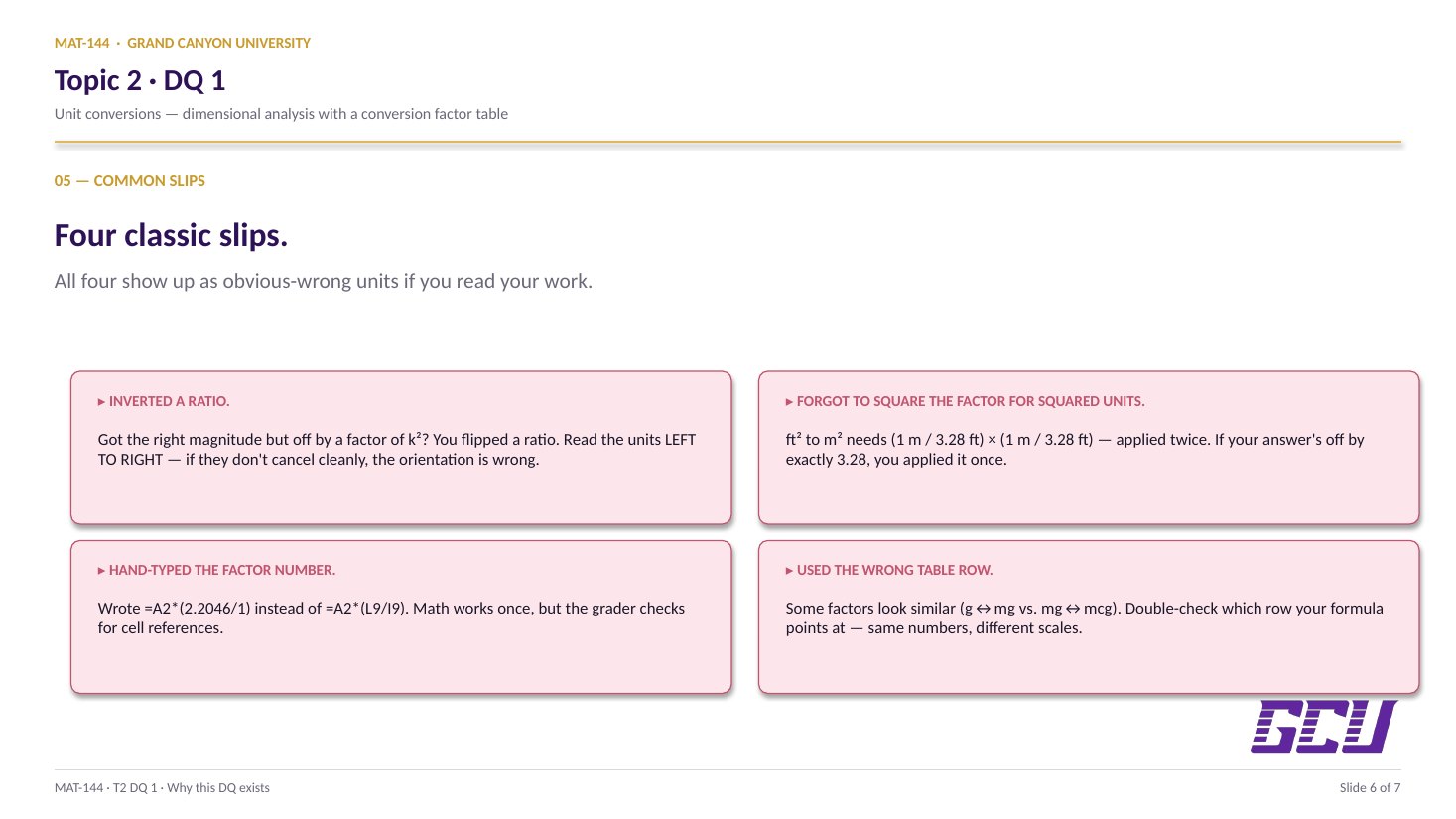Click the Four classic slips heading
This screenshot has width=1456, height=819.
click(x=171, y=235)
